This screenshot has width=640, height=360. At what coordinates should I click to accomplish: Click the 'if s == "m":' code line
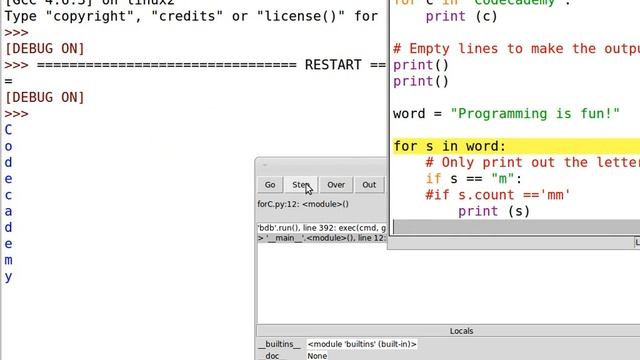tap(473, 179)
